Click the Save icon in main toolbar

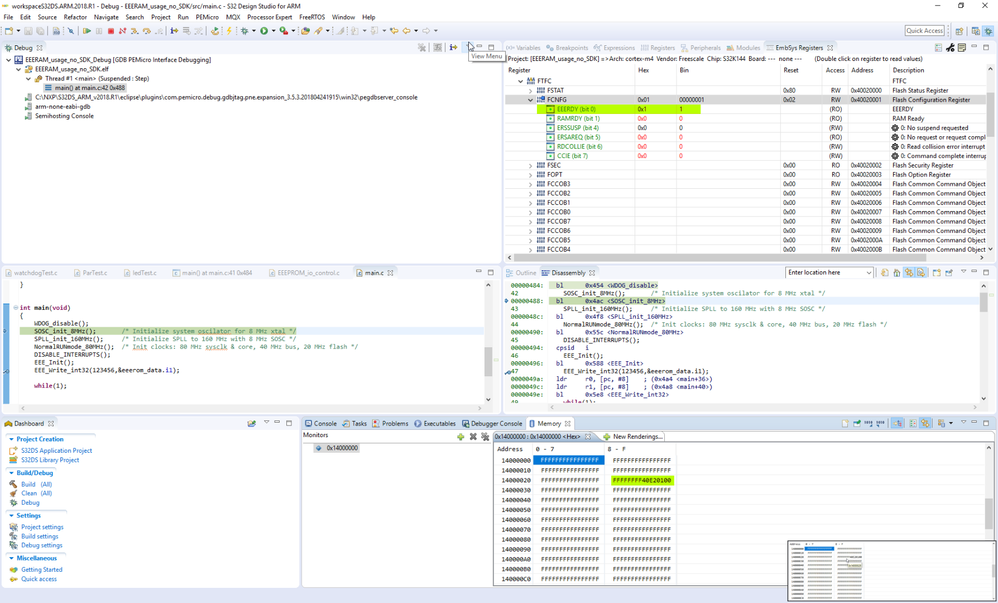point(30,31)
